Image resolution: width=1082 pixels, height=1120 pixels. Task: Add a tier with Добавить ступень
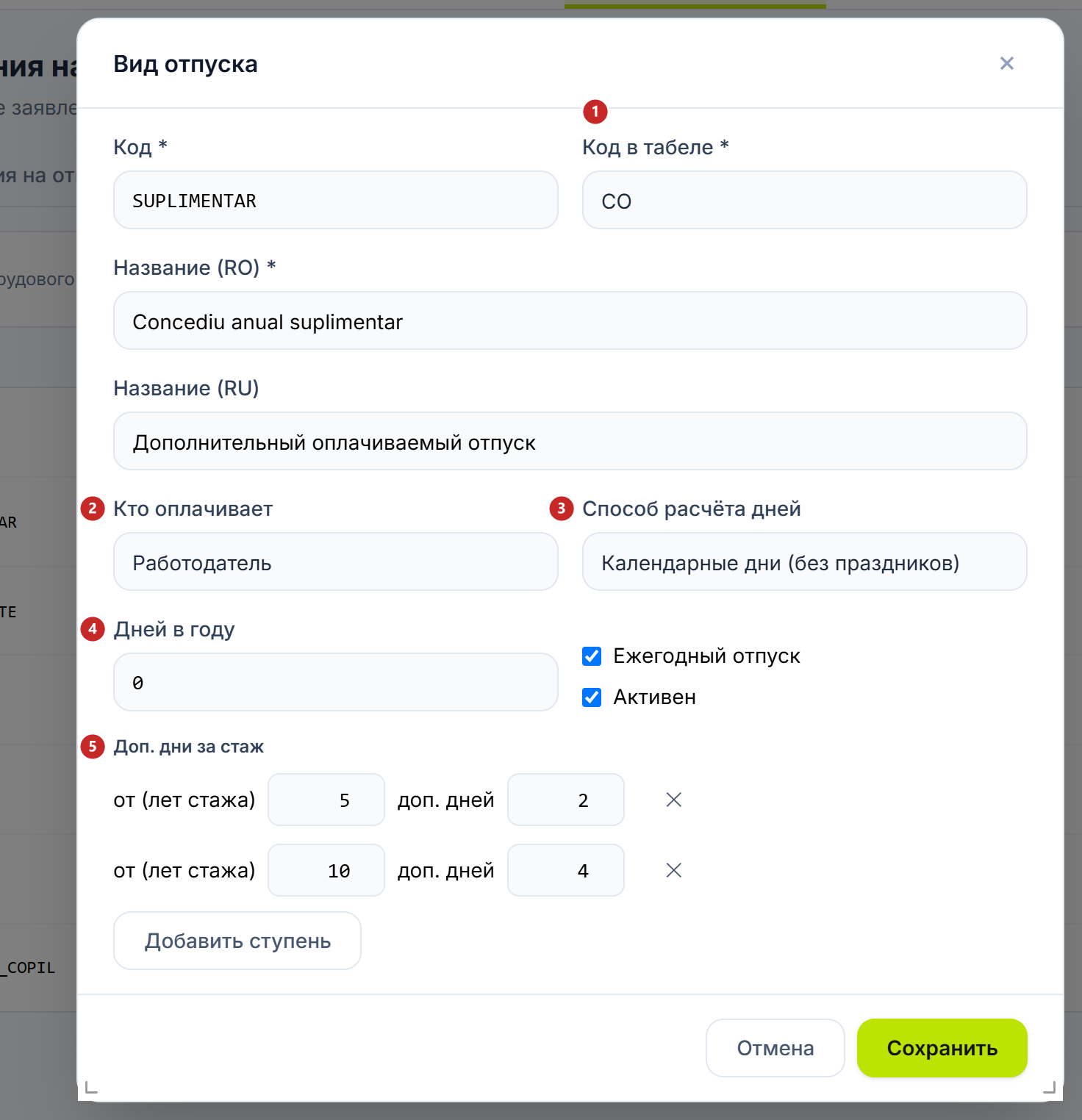(x=237, y=941)
